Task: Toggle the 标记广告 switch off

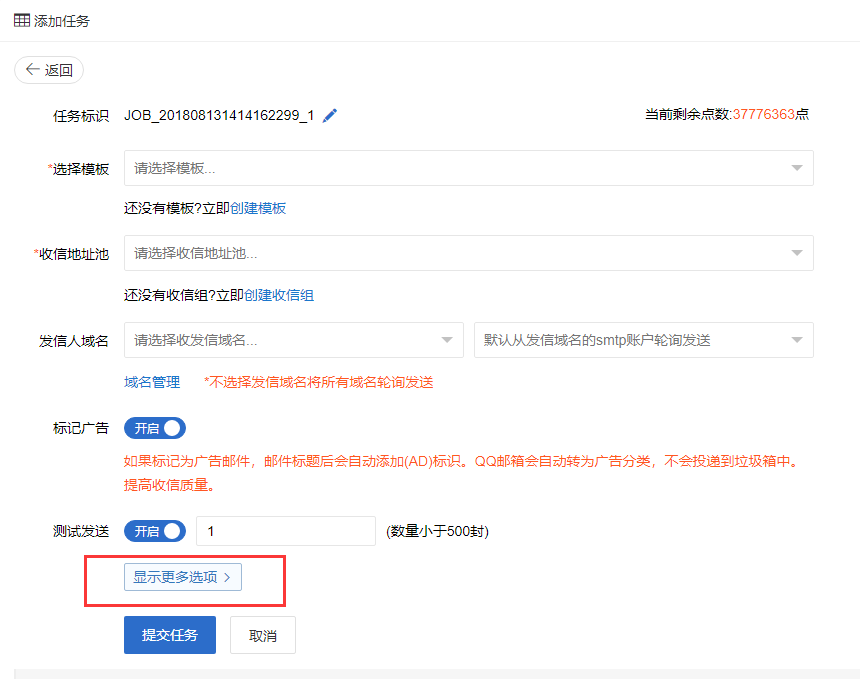Action: [155, 428]
